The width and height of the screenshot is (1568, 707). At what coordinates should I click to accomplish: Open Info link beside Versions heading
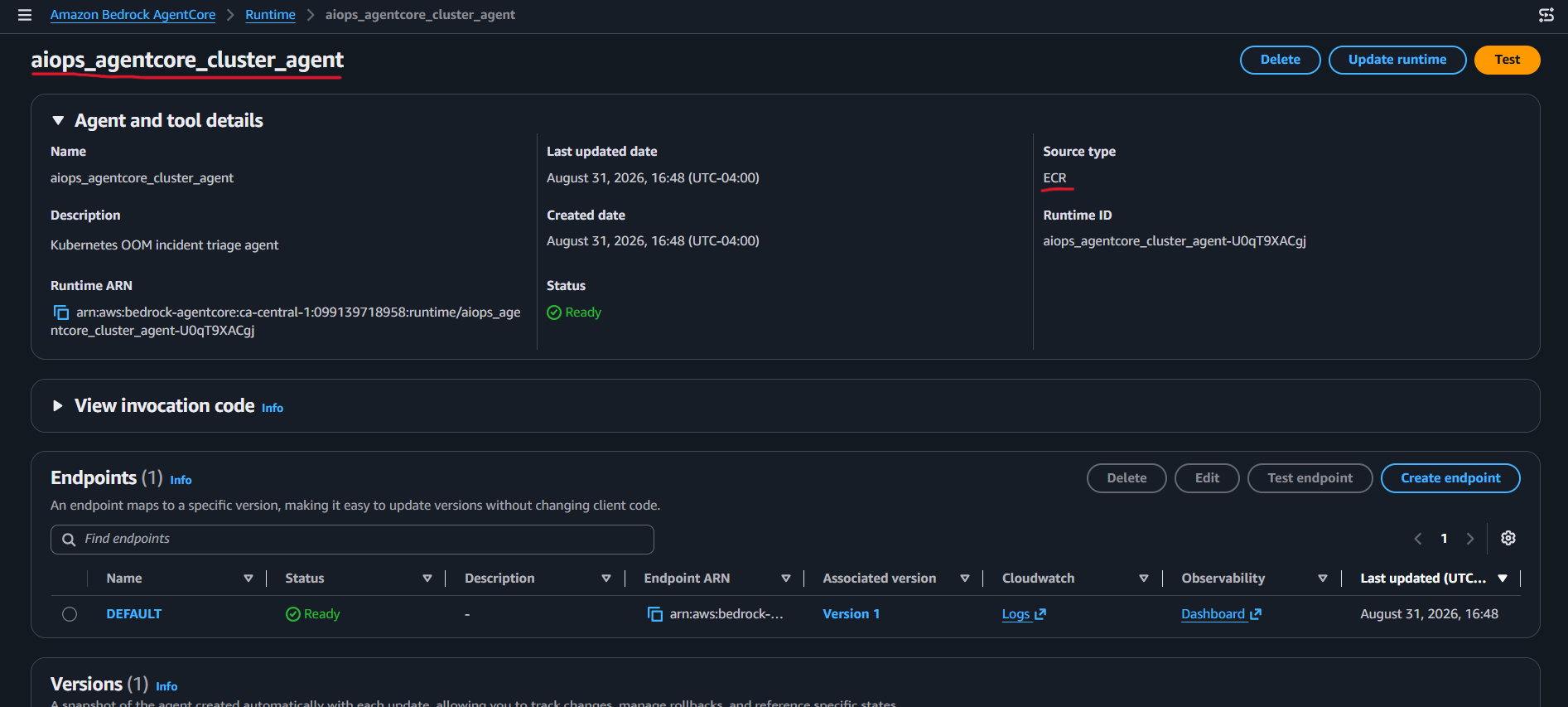166,686
